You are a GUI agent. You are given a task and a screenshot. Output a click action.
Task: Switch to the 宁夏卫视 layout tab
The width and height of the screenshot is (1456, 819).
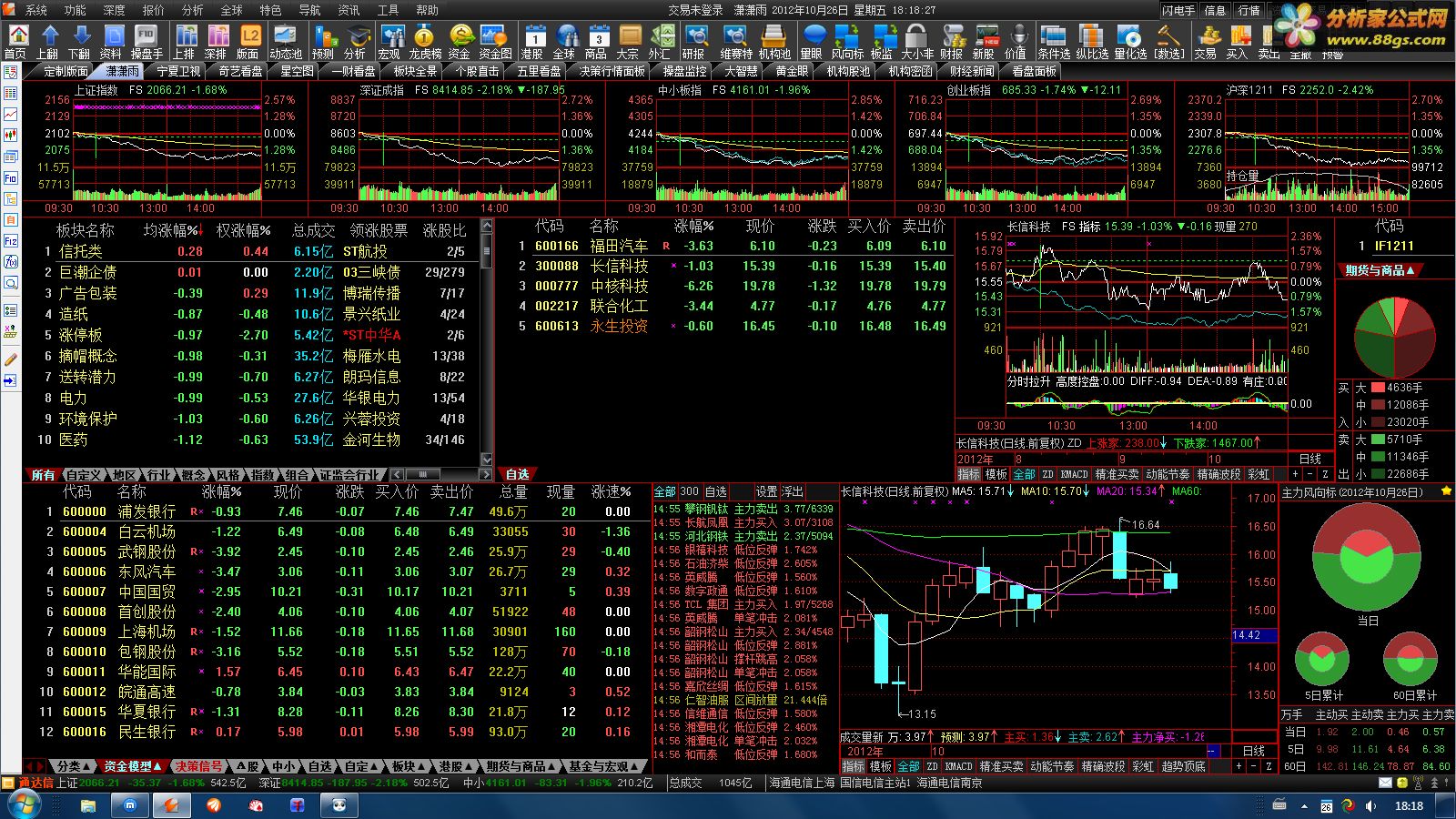click(x=178, y=71)
